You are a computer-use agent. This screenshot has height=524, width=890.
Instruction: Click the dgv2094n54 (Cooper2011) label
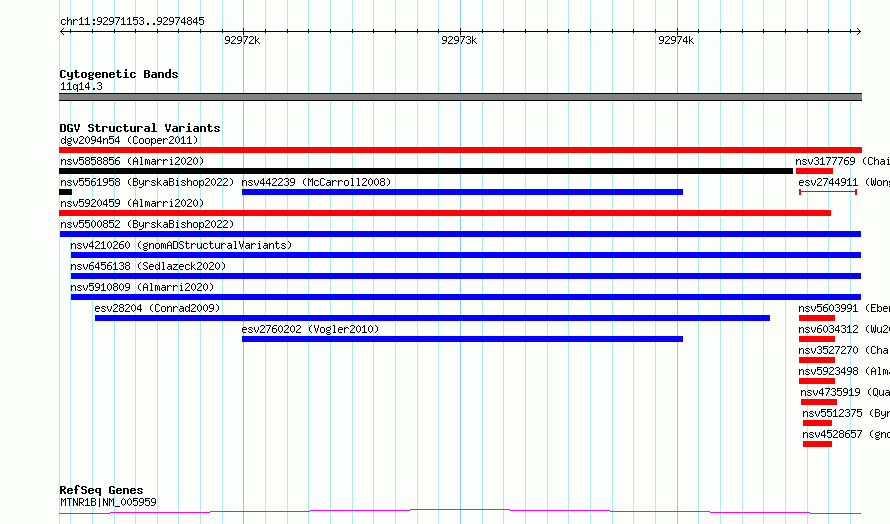(129, 140)
